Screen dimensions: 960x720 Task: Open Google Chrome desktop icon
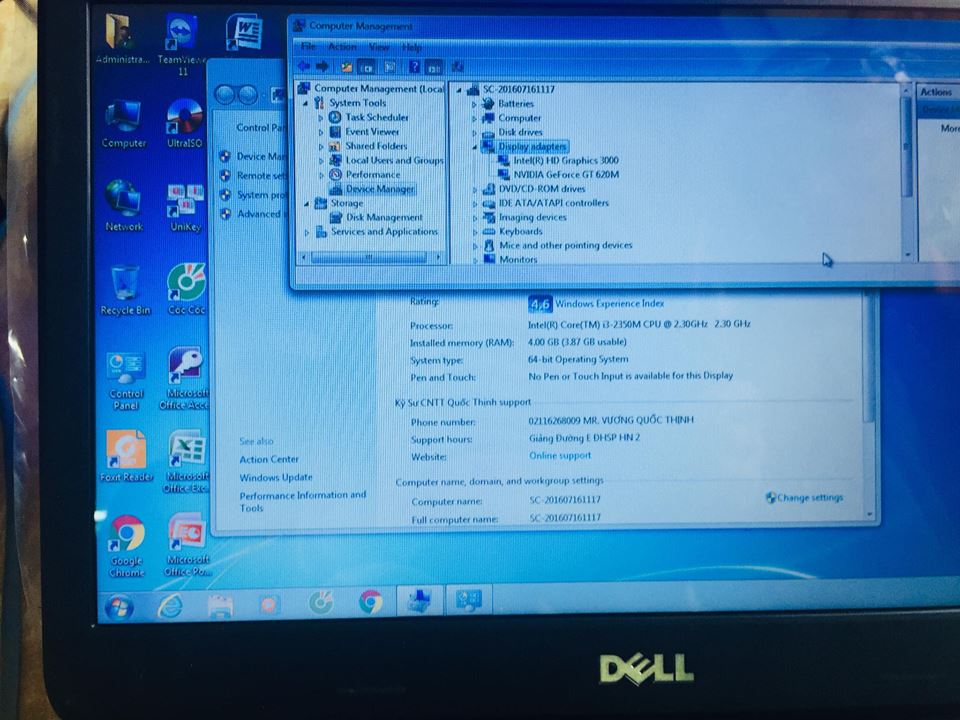tap(127, 546)
